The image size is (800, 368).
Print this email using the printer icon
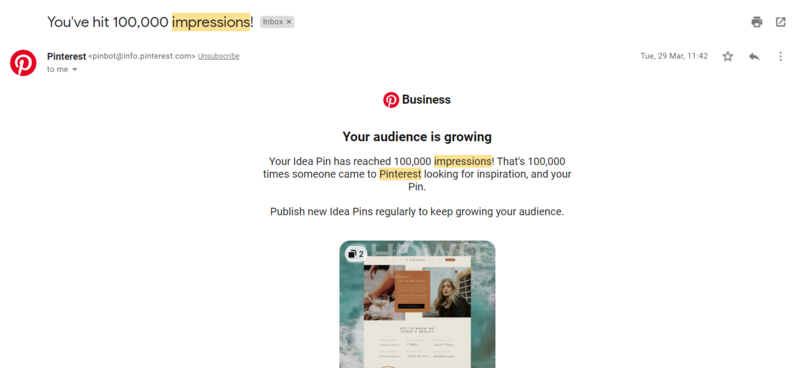757,22
